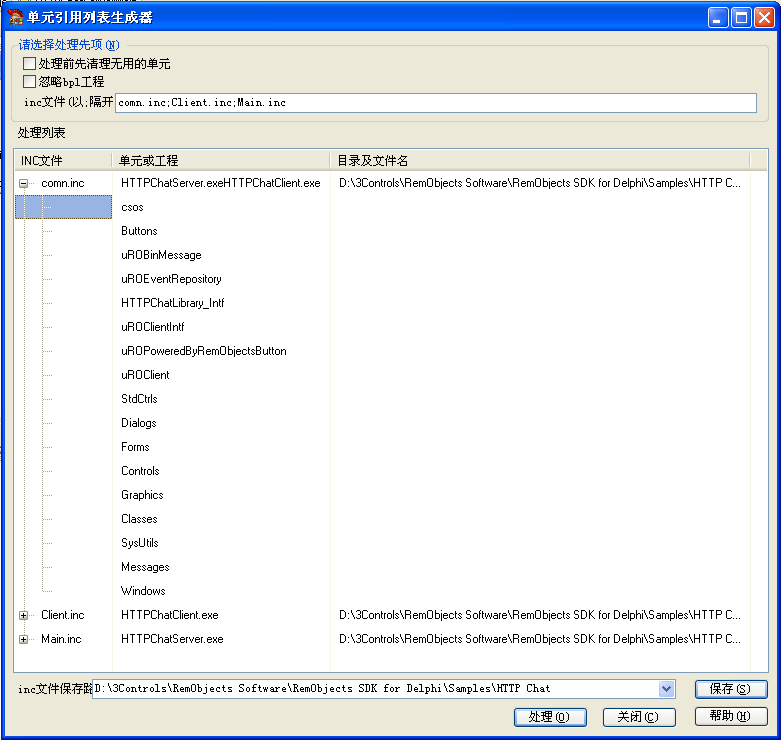Open help with 帮助(H) button
This screenshot has height=743, width=781.
[730, 717]
